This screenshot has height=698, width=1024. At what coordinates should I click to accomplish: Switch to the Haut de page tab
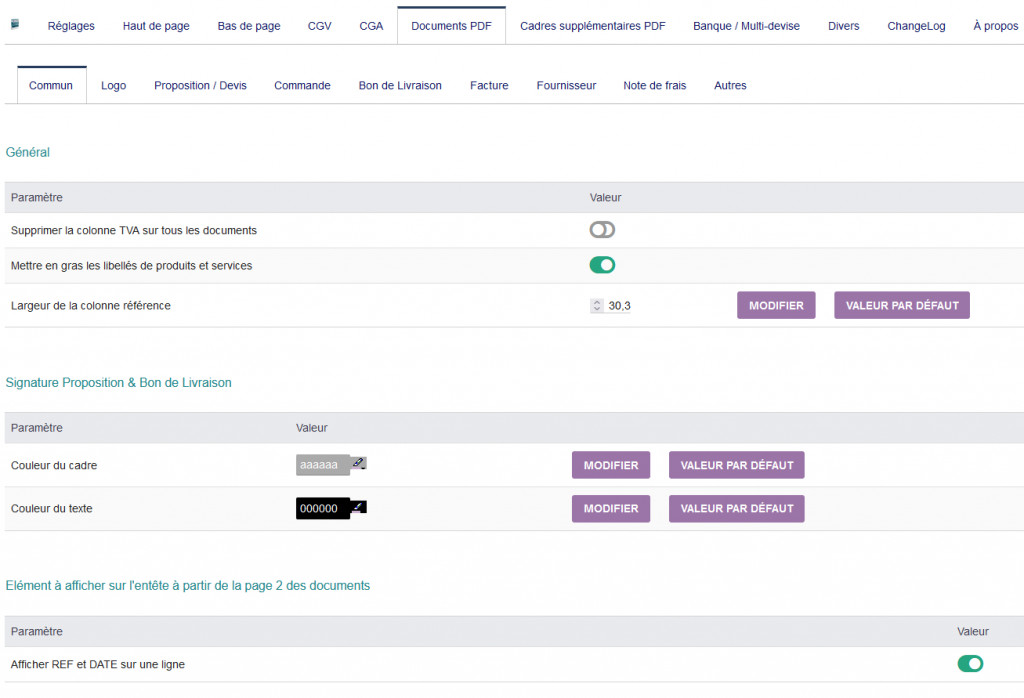coord(156,26)
